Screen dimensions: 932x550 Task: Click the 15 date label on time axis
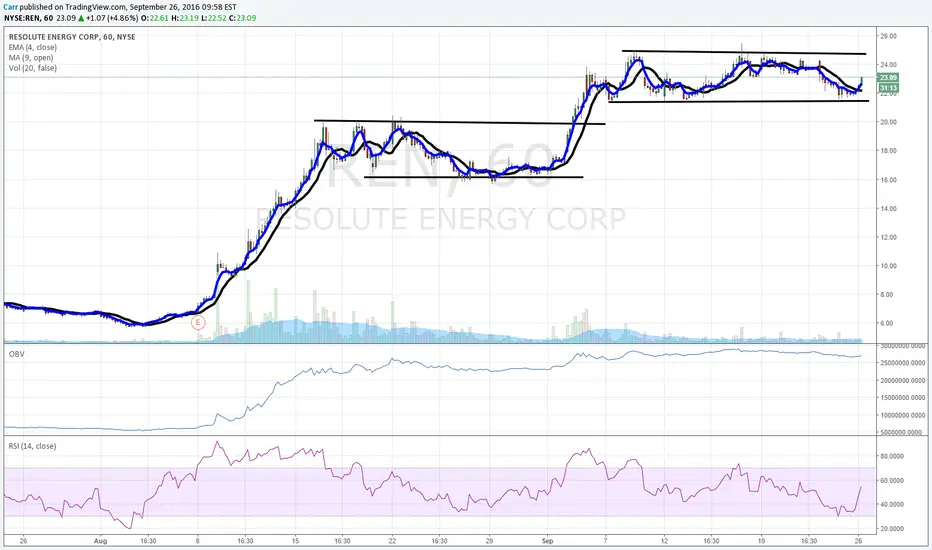click(295, 541)
